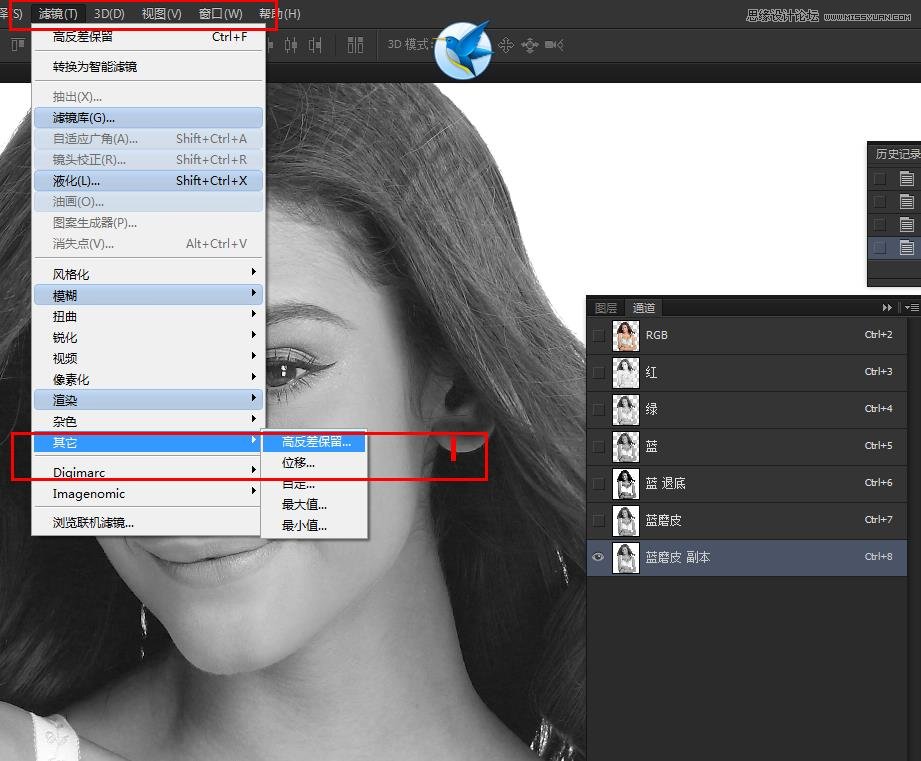This screenshot has height=761, width=921.
Task: Click the 蓝 退底 channel thumbnail
Action: point(626,484)
